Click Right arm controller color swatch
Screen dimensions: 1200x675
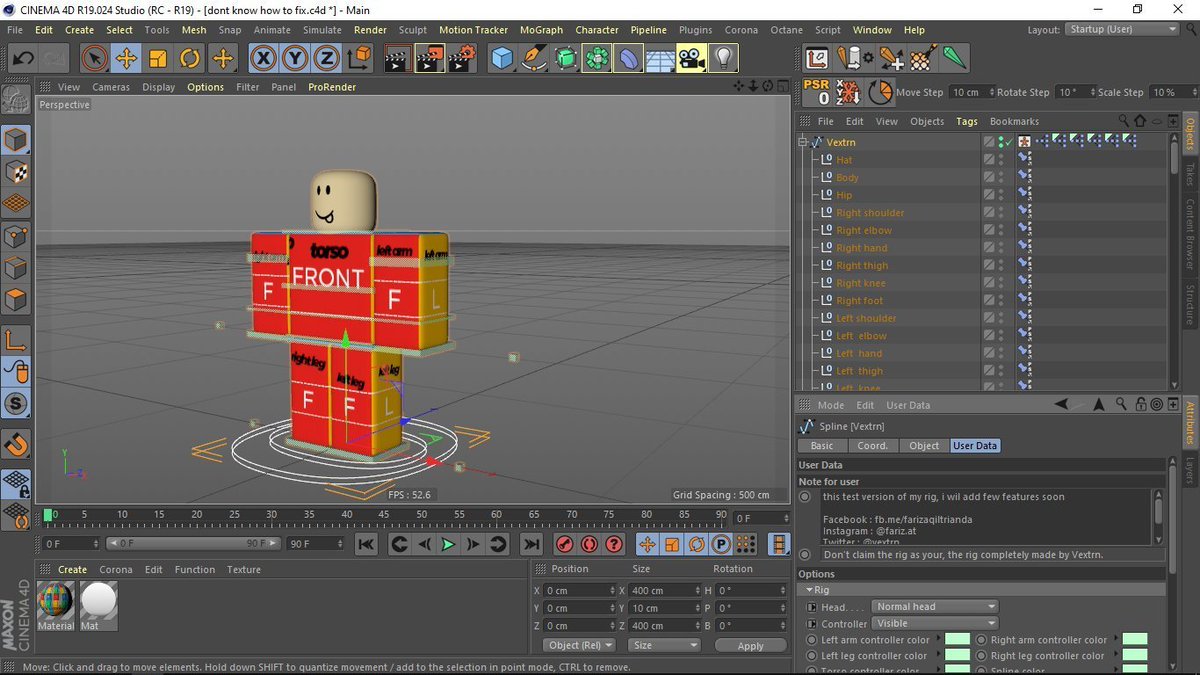pos(1134,640)
